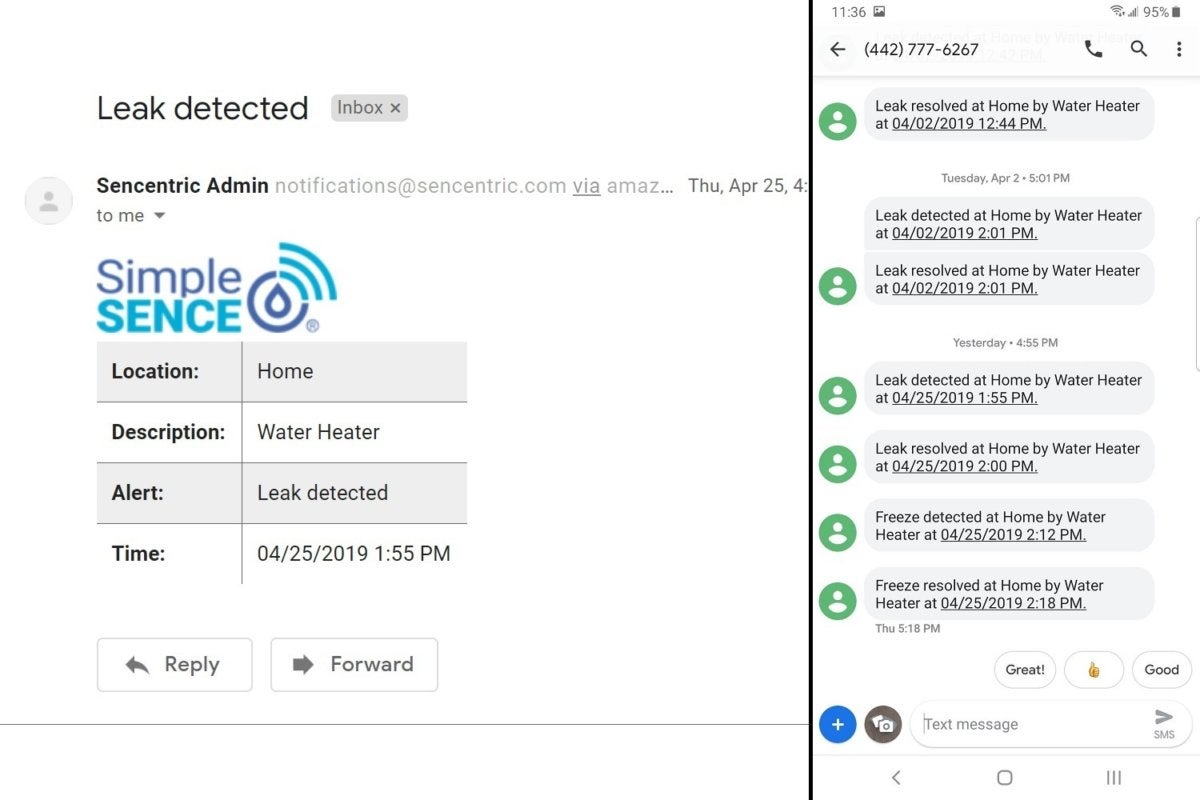
Task: Tap the thumbs-up suggested reply
Action: click(x=1094, y=670)
